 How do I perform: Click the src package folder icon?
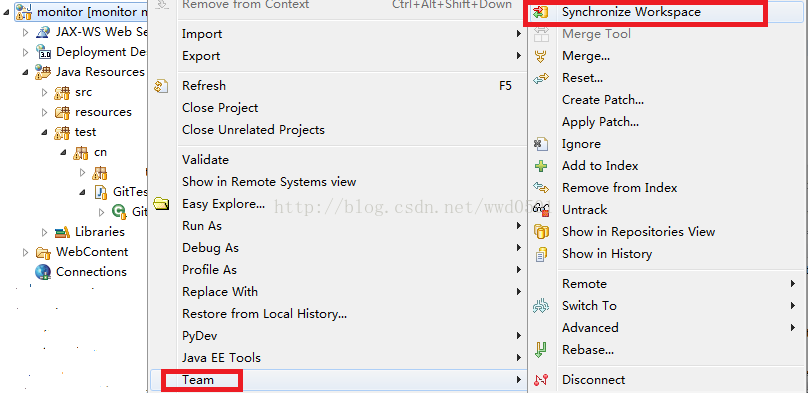pyautogui.click(x=62, y=92)
